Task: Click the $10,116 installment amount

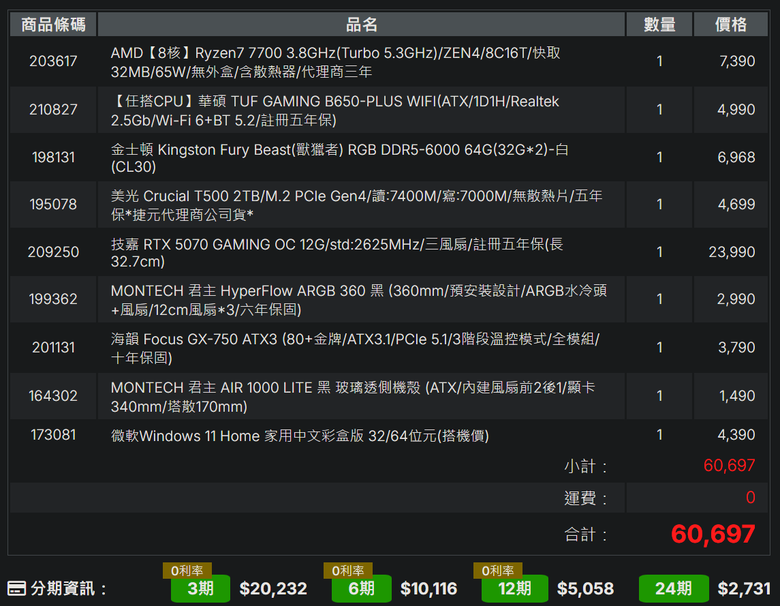Action: click(x=429, y=589)
